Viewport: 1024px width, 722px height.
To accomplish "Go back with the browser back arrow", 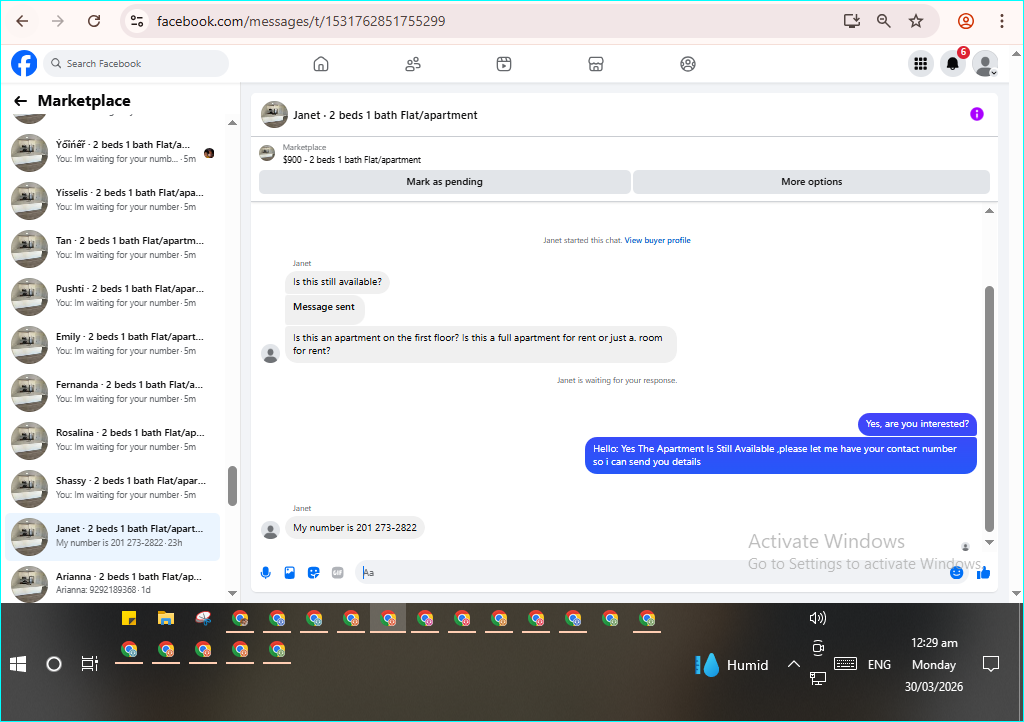I will [x=22, y=21].
